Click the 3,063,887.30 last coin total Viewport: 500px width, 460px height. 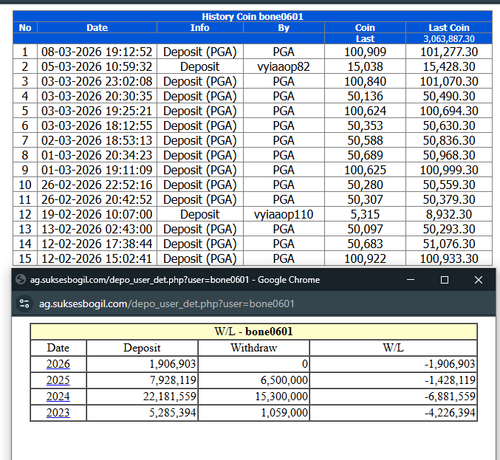coord(449,39)
